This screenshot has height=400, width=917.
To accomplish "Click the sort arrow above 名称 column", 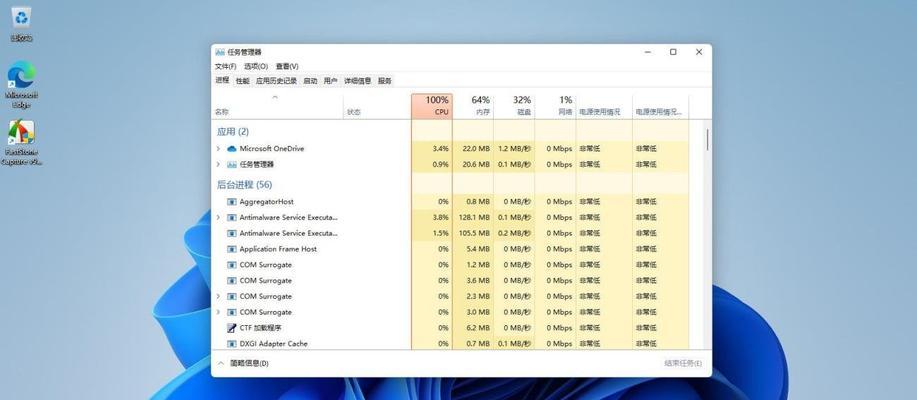I will 275,97.
